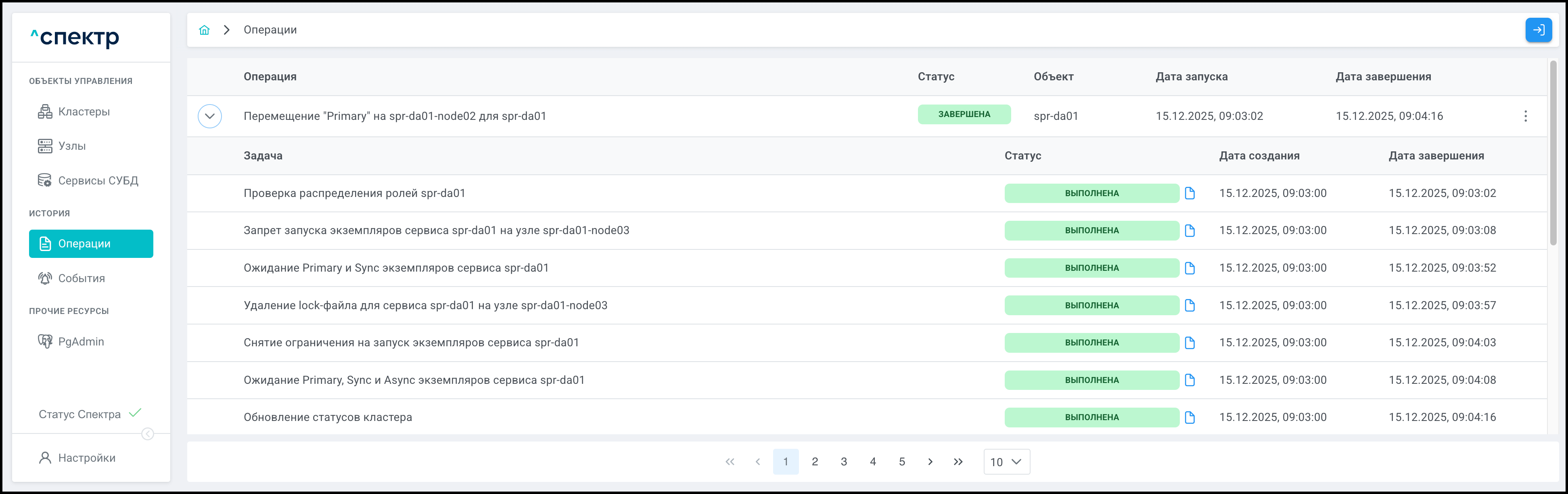Image resolution: width=1568 pixels, height=494 pixels.
Task: Click the home breadcrumb icon
Action: (204, 30)
